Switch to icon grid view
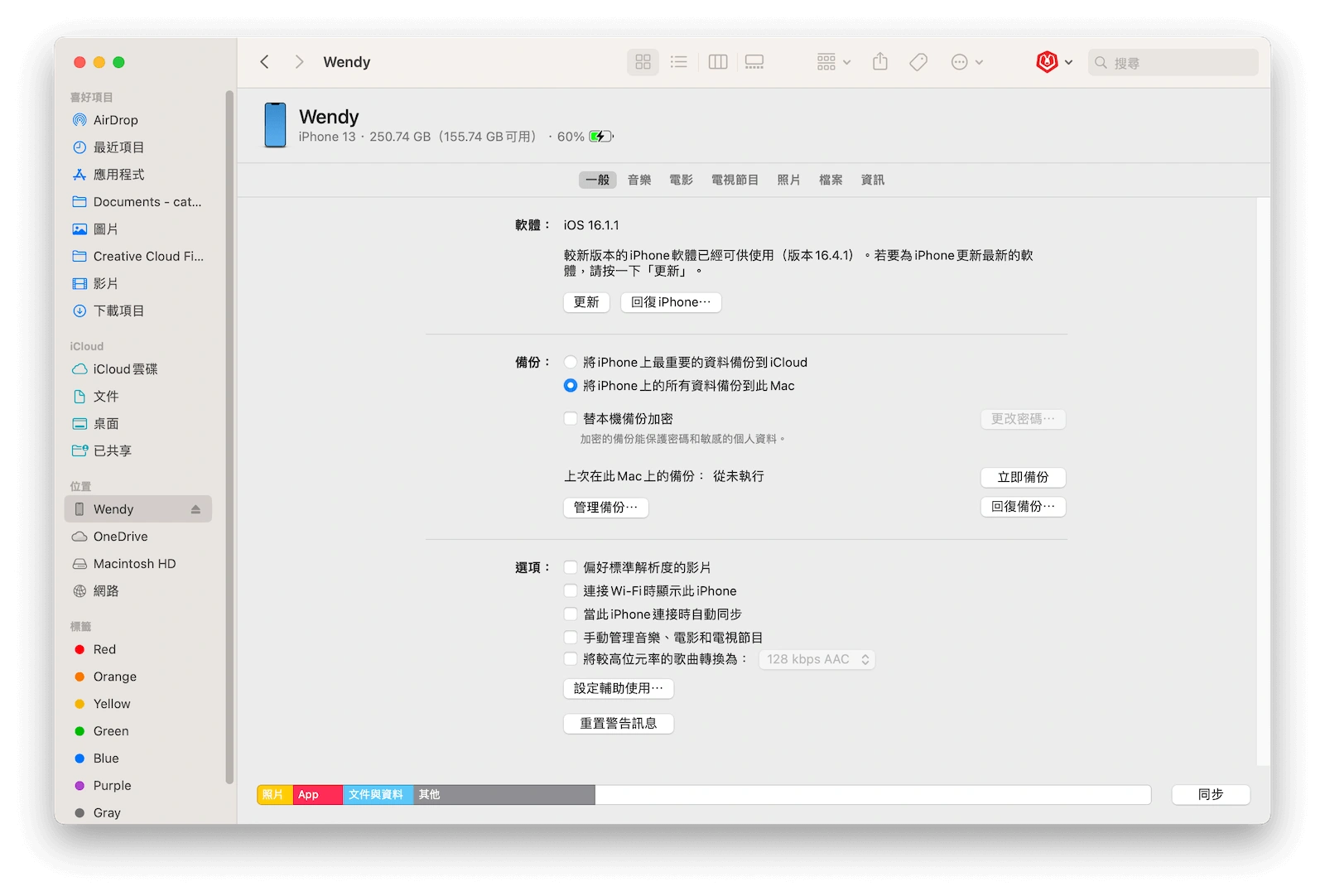The width and height of the screenshot is (1325, 896). pyautogui.click(x=643, y=62)
